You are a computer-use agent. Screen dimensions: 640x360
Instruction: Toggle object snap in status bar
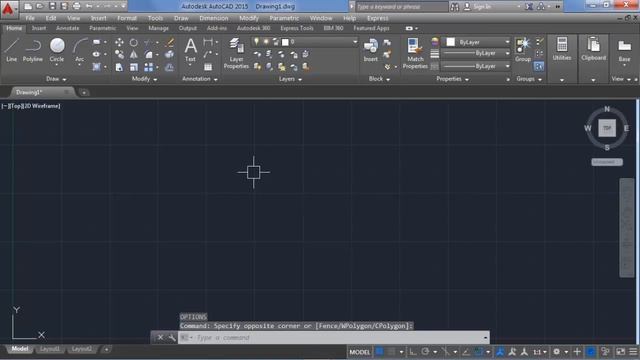coord(478,351)
